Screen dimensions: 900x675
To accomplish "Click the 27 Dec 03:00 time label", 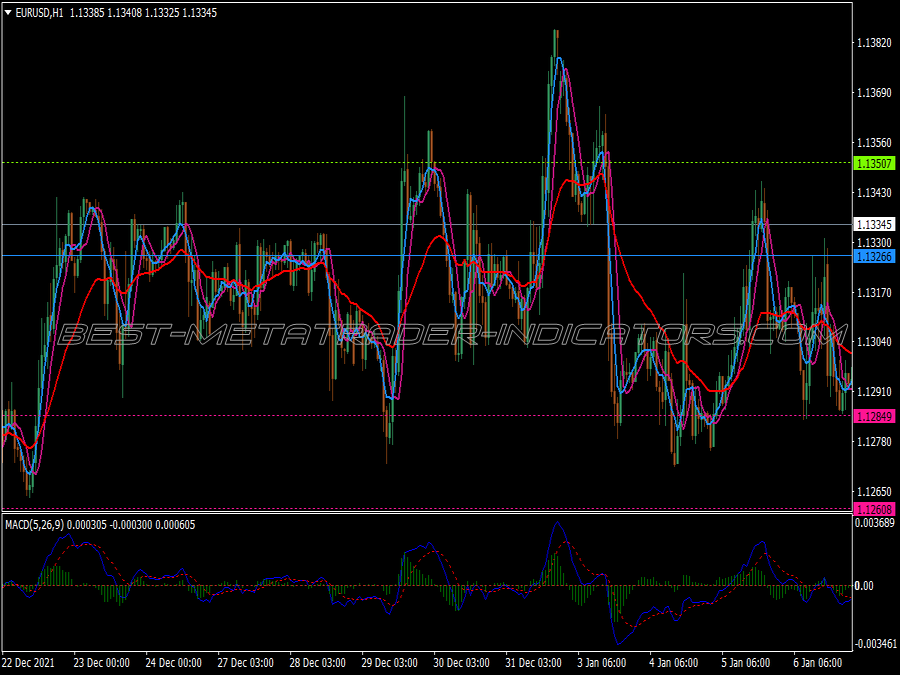I will (246, 662).
